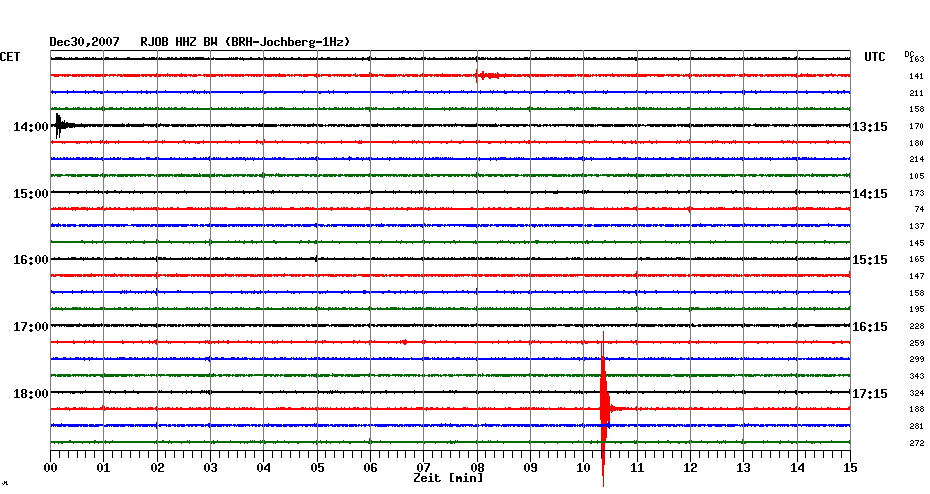Click the 03 minute tick label
This screenshot has height=494, width=930.
211,468
